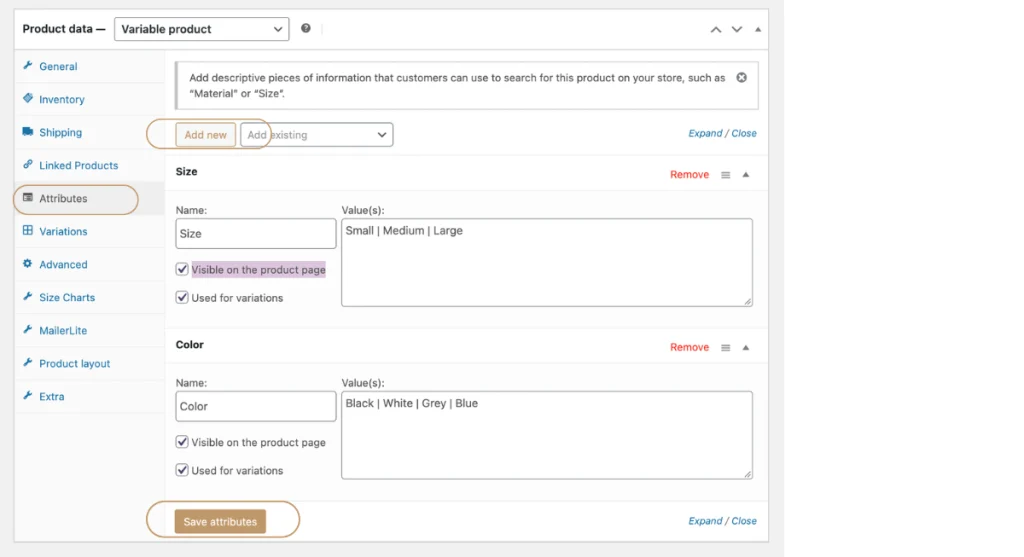
Task: Click the Color attribute heading
Action: point(189,344)
